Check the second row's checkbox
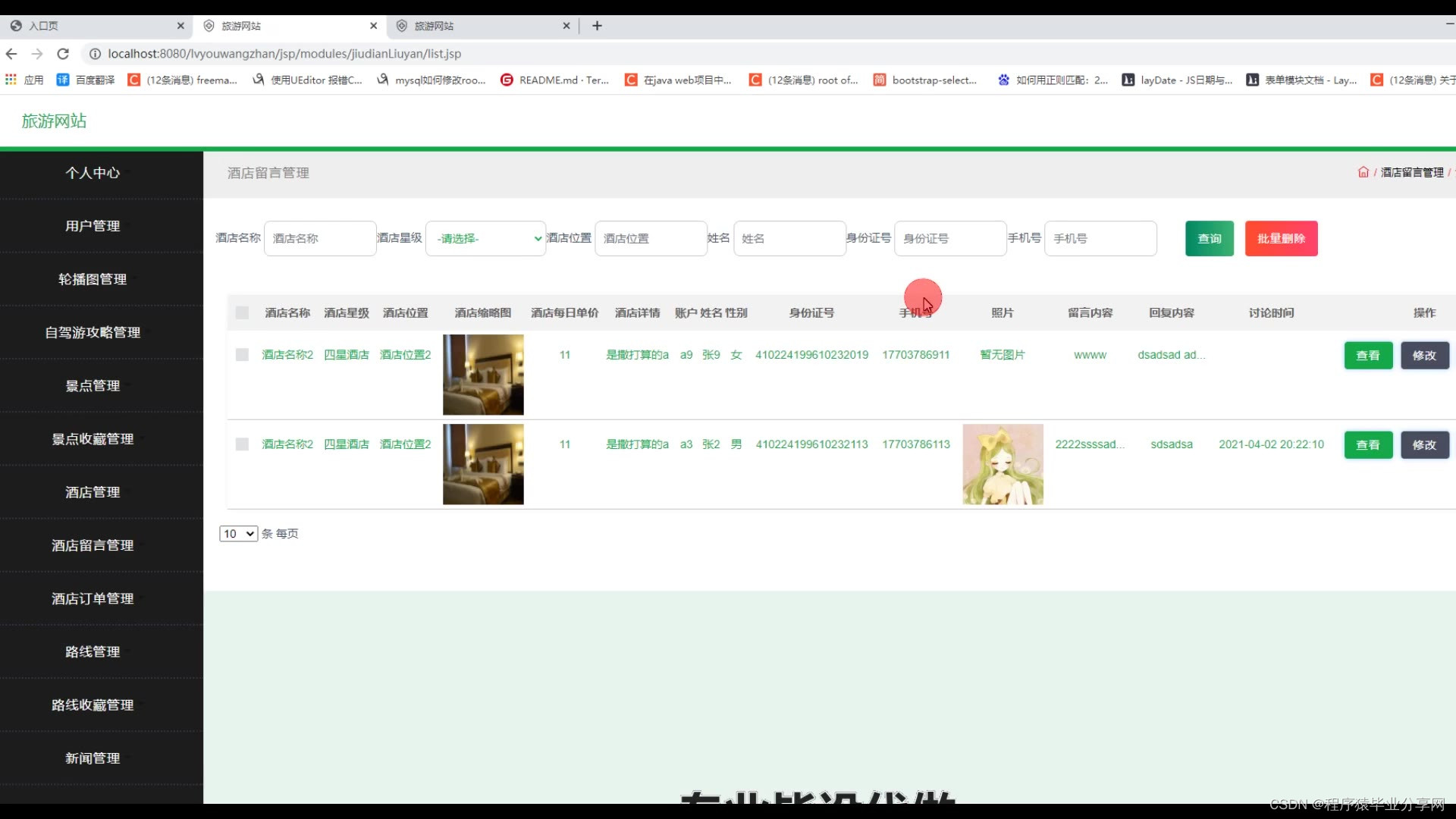Screen dimensions: 1456x819 click(x=242, y=444)
